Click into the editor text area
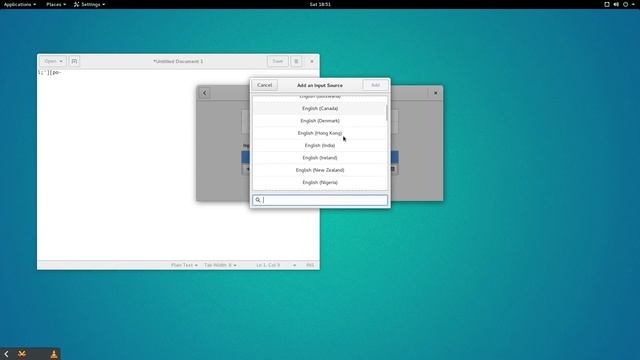 (x=178, y=165)
